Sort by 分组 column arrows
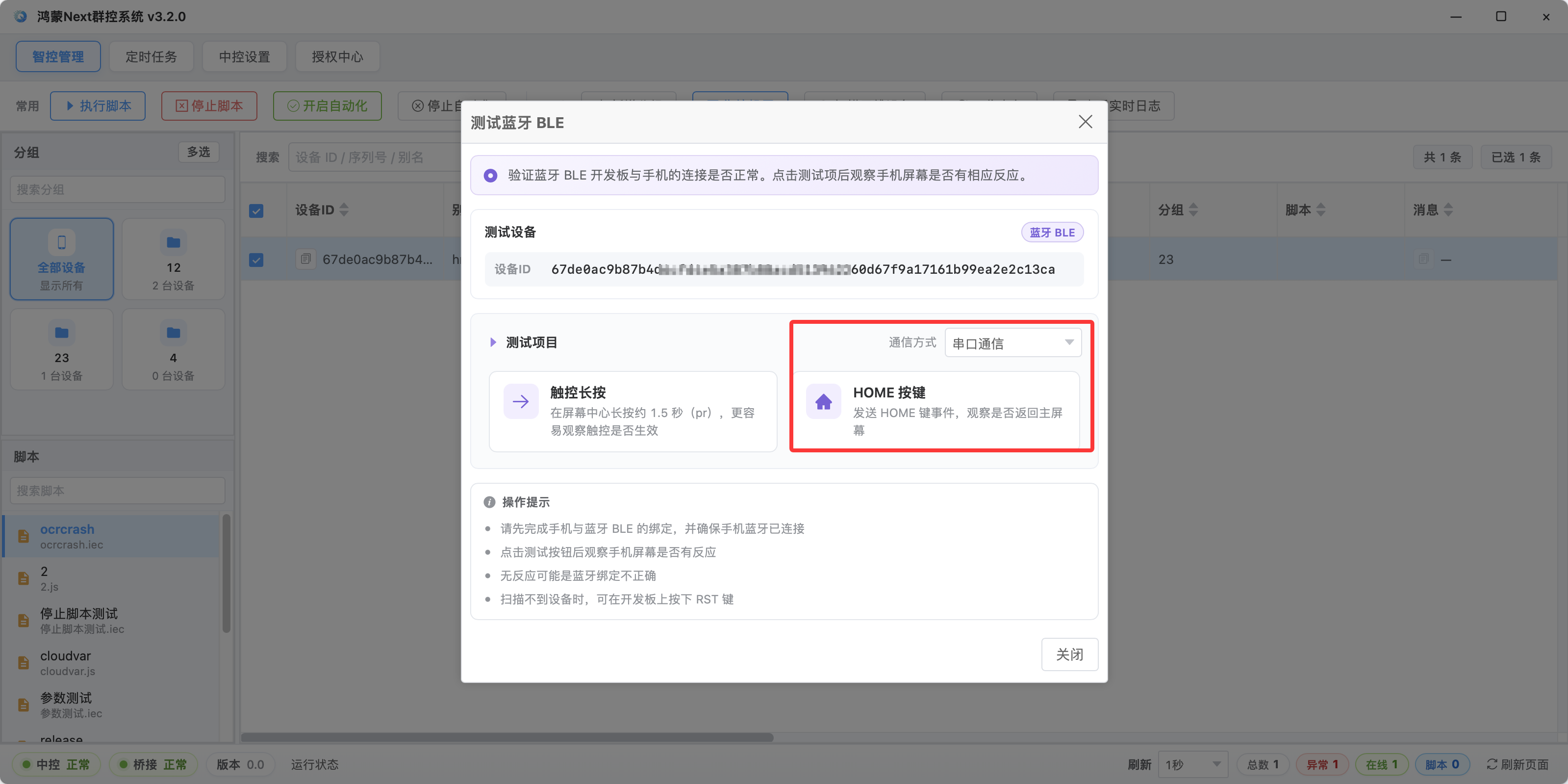Image resolution: width=1568 pixels, height=784 pixels. (1193, 210)
